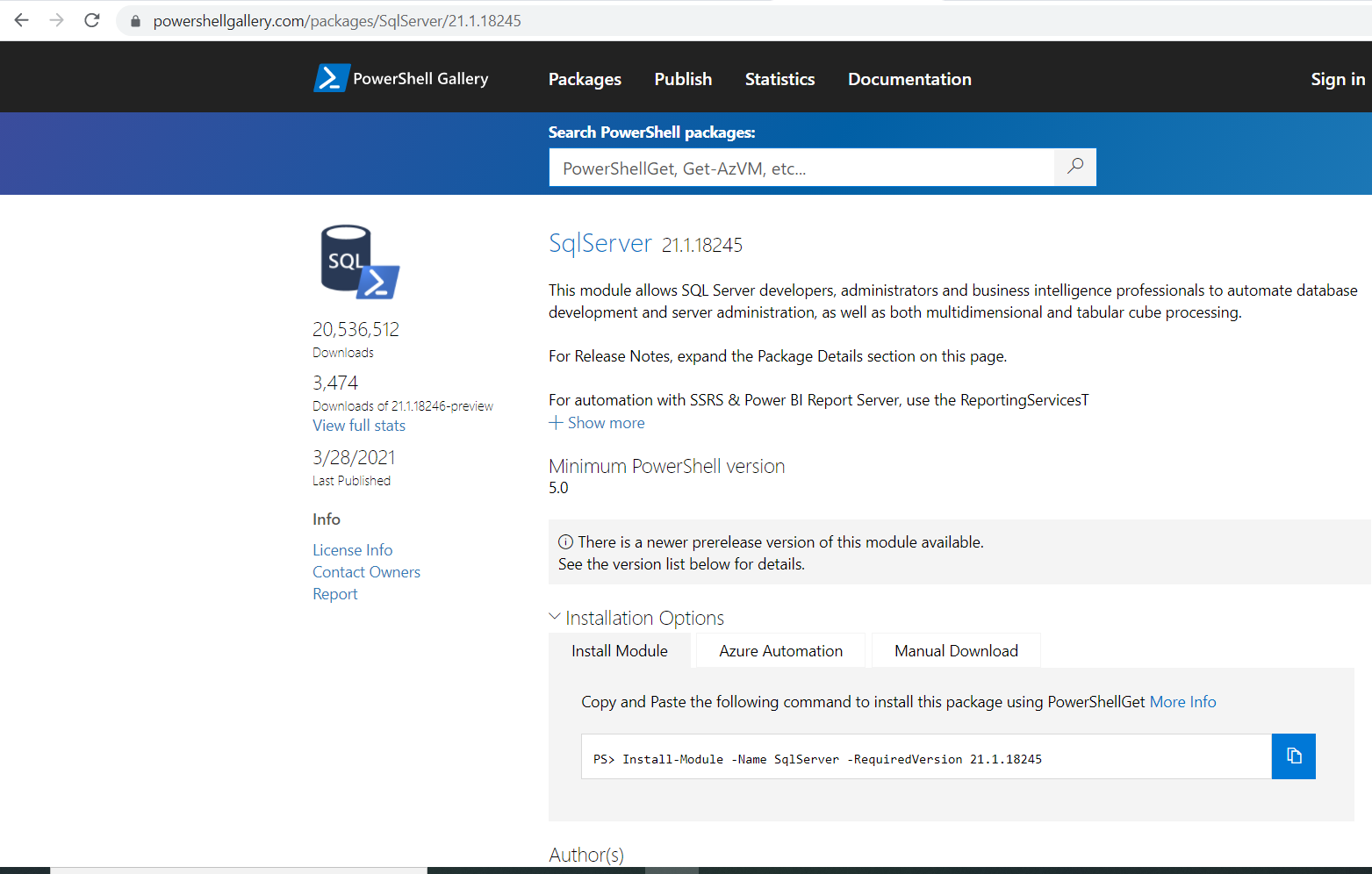Open the Packages menu

click(x=585, y=79)
